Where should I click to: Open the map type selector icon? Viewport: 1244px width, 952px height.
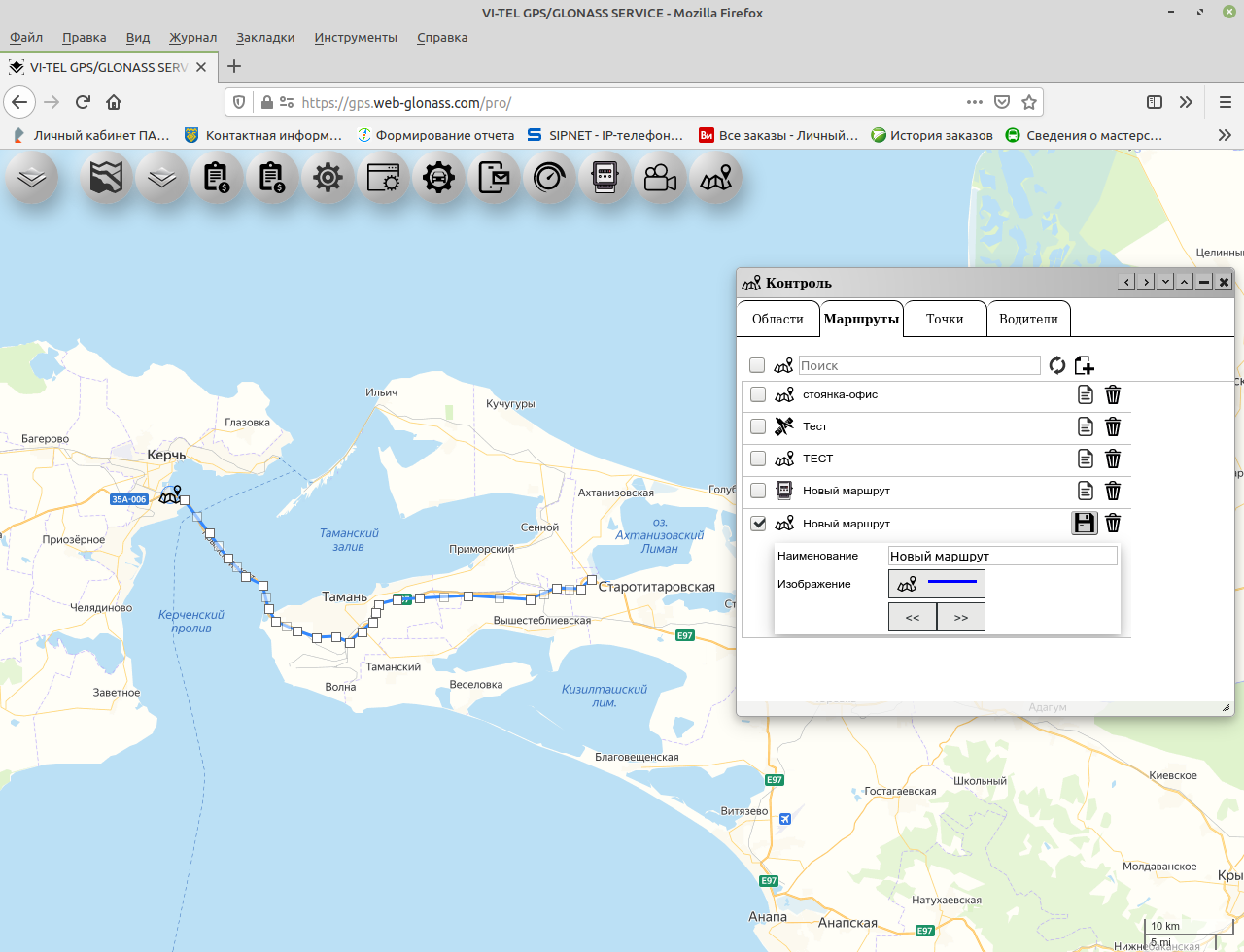(x=106, y=178)
